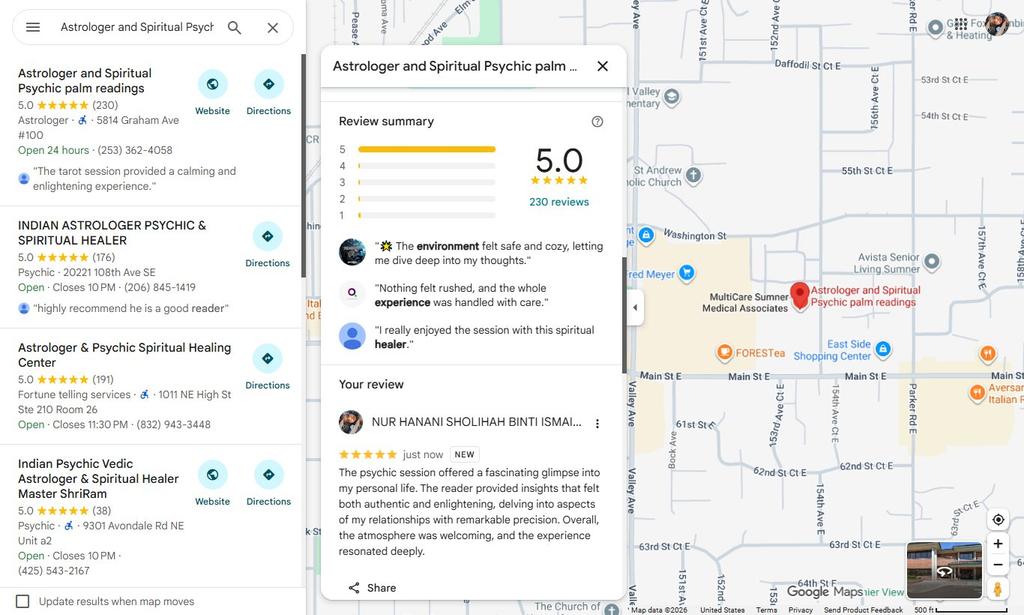The width and height of the screenshot is (1024, 615).
Task: Select the INDIAN ASTROLOGER PSYCHIC & SPIRITUAL HEALER result
Action: click(x=112, y=232)
